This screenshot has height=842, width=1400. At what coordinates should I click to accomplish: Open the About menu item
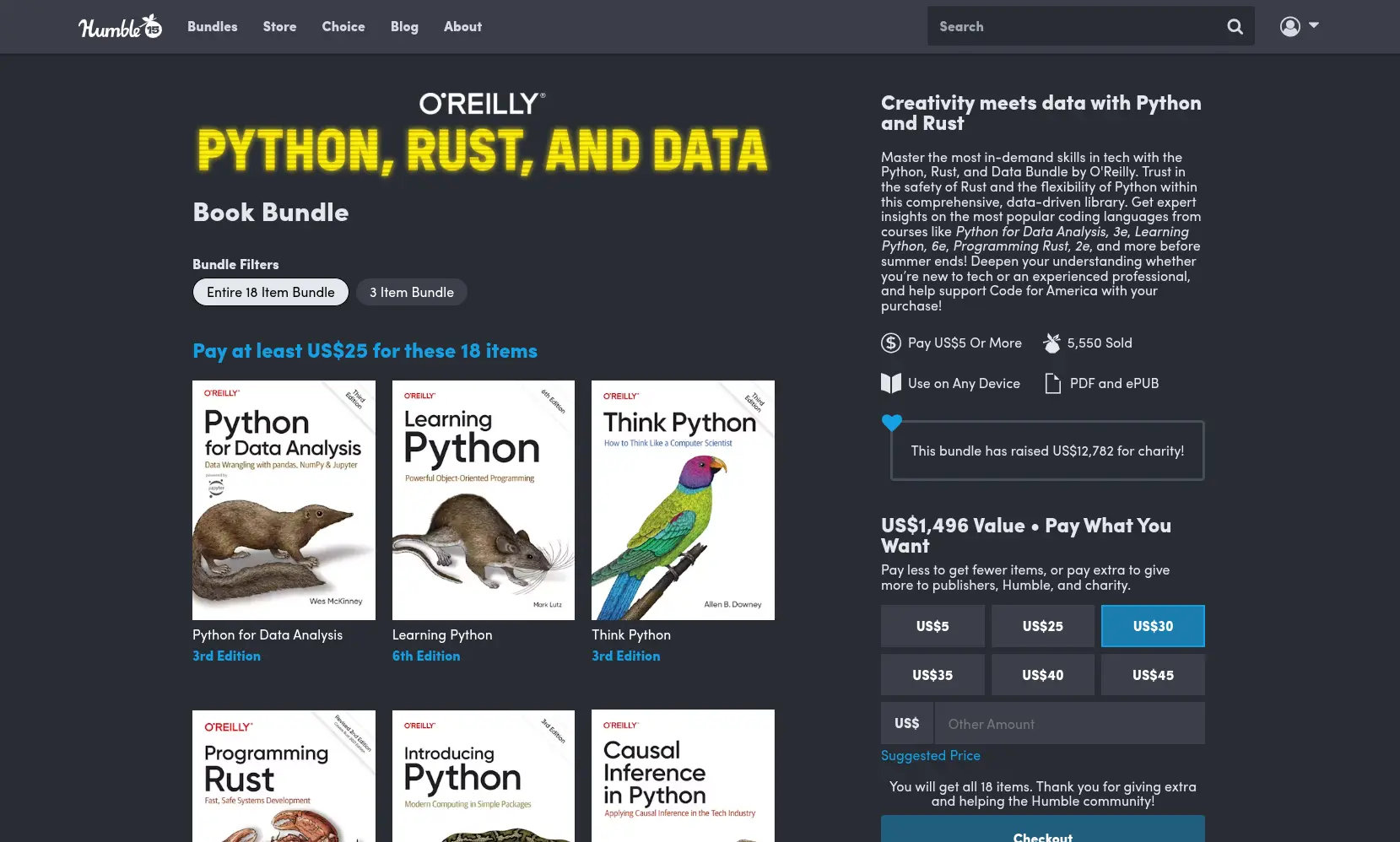(x=462, y=27)
